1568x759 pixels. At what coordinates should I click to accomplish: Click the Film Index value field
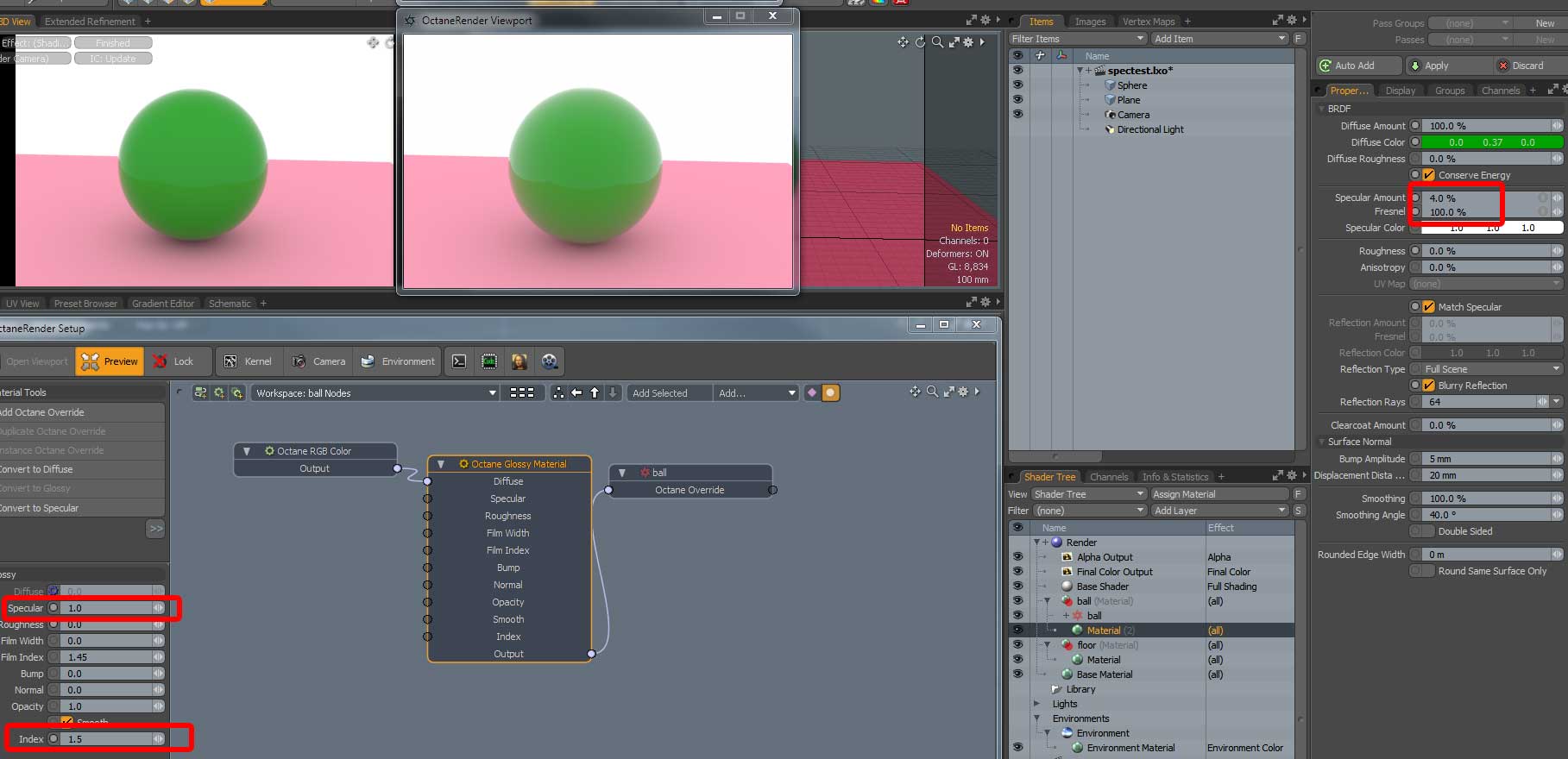click(x=107, y=657)
